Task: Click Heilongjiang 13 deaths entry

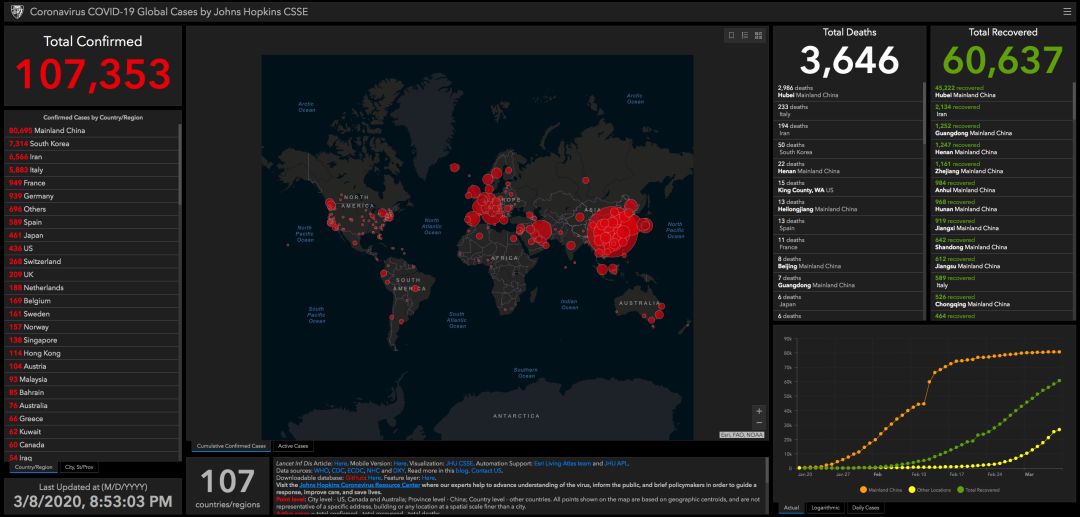Action: pyautogui.click(x=848, y=205)
